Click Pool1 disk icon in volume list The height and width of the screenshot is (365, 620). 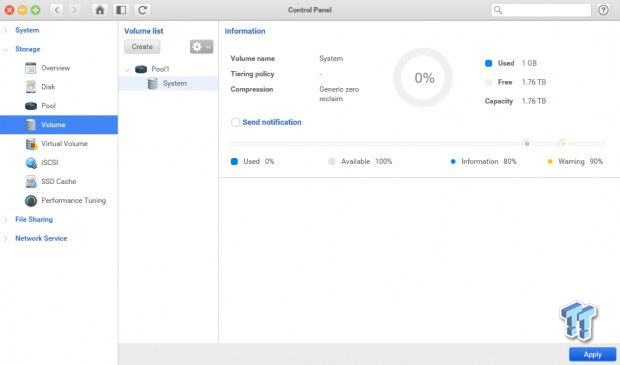(x=141, y=69)
